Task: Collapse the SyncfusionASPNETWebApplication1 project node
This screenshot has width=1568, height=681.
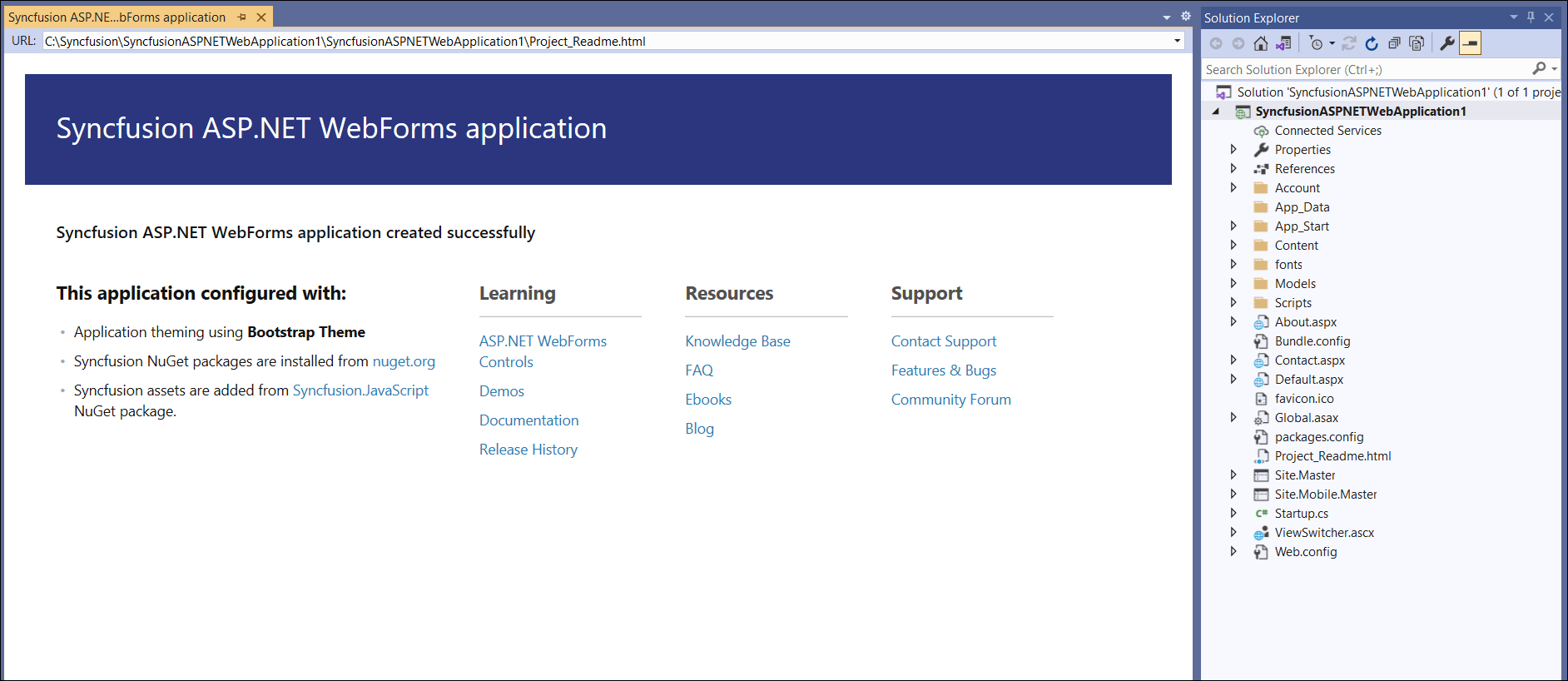Action: point(1216,112)
